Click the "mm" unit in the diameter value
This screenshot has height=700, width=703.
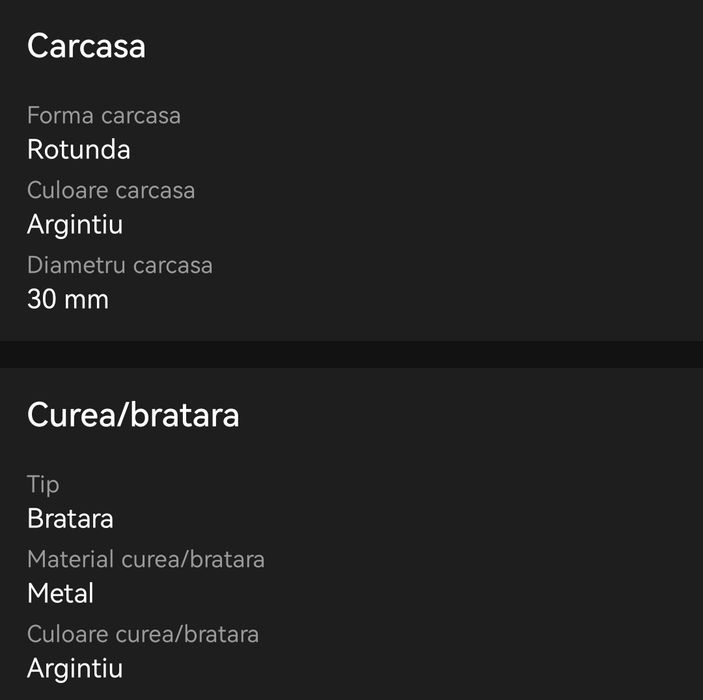pos(86,299)
